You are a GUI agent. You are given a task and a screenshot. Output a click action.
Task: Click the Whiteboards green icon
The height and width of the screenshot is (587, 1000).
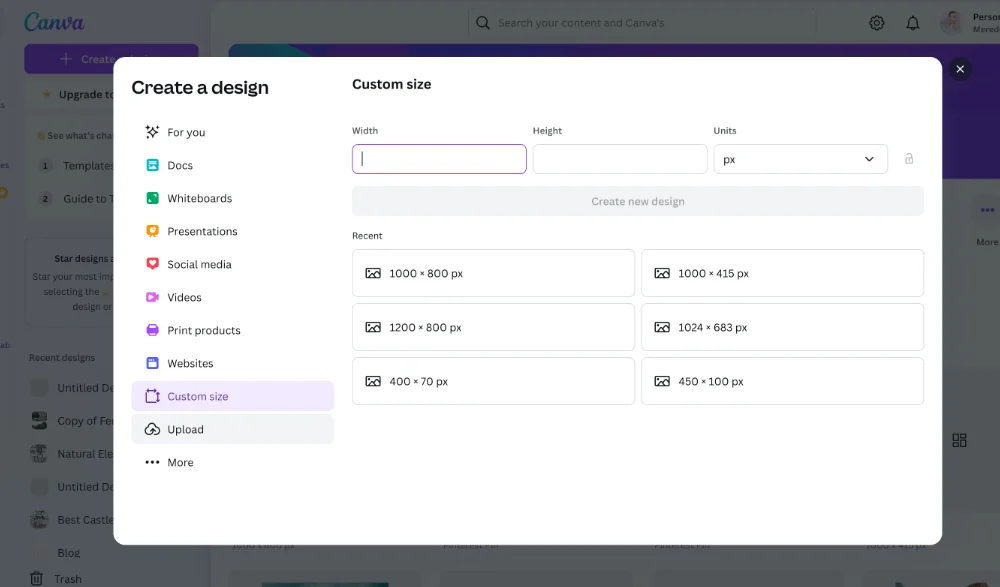coord(152,198)
